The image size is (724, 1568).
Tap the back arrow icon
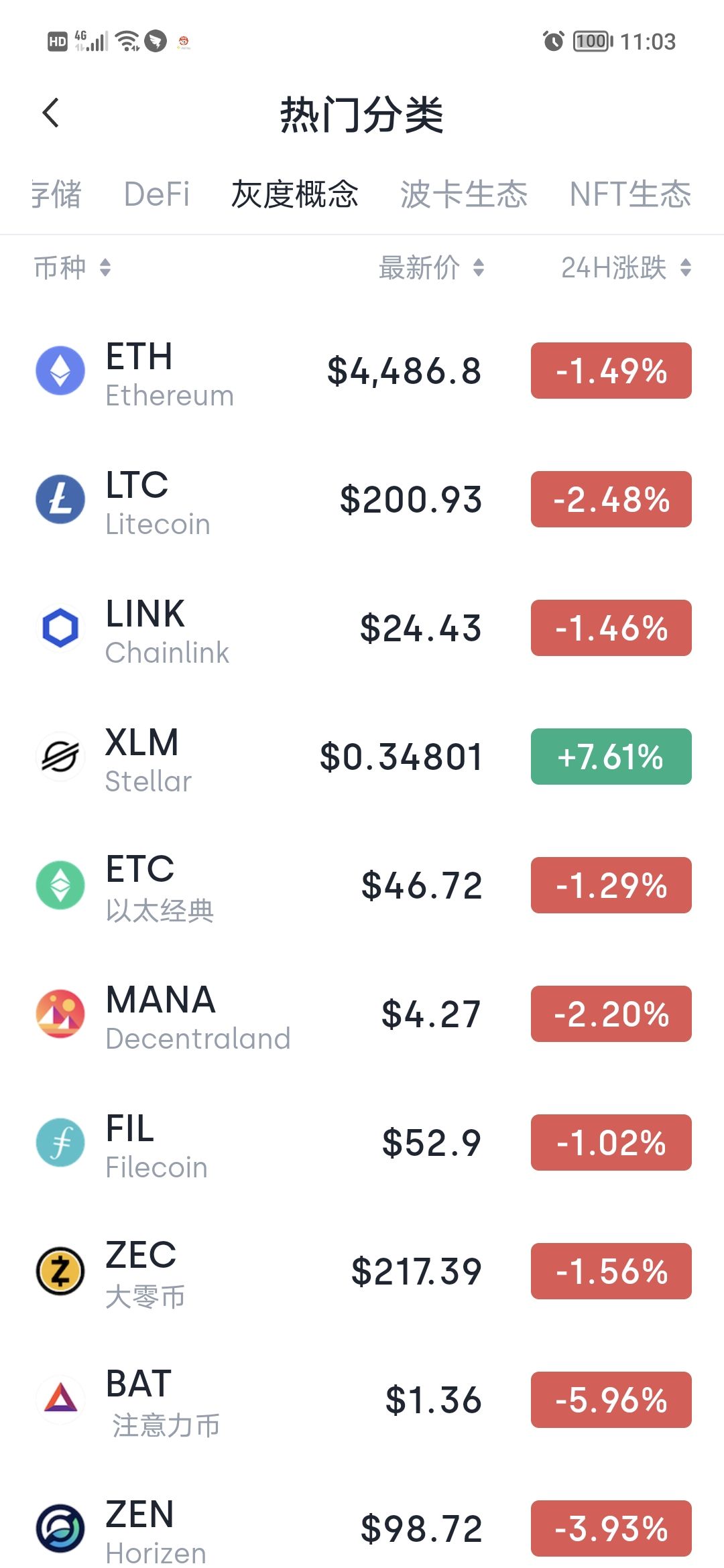point(51,113)
